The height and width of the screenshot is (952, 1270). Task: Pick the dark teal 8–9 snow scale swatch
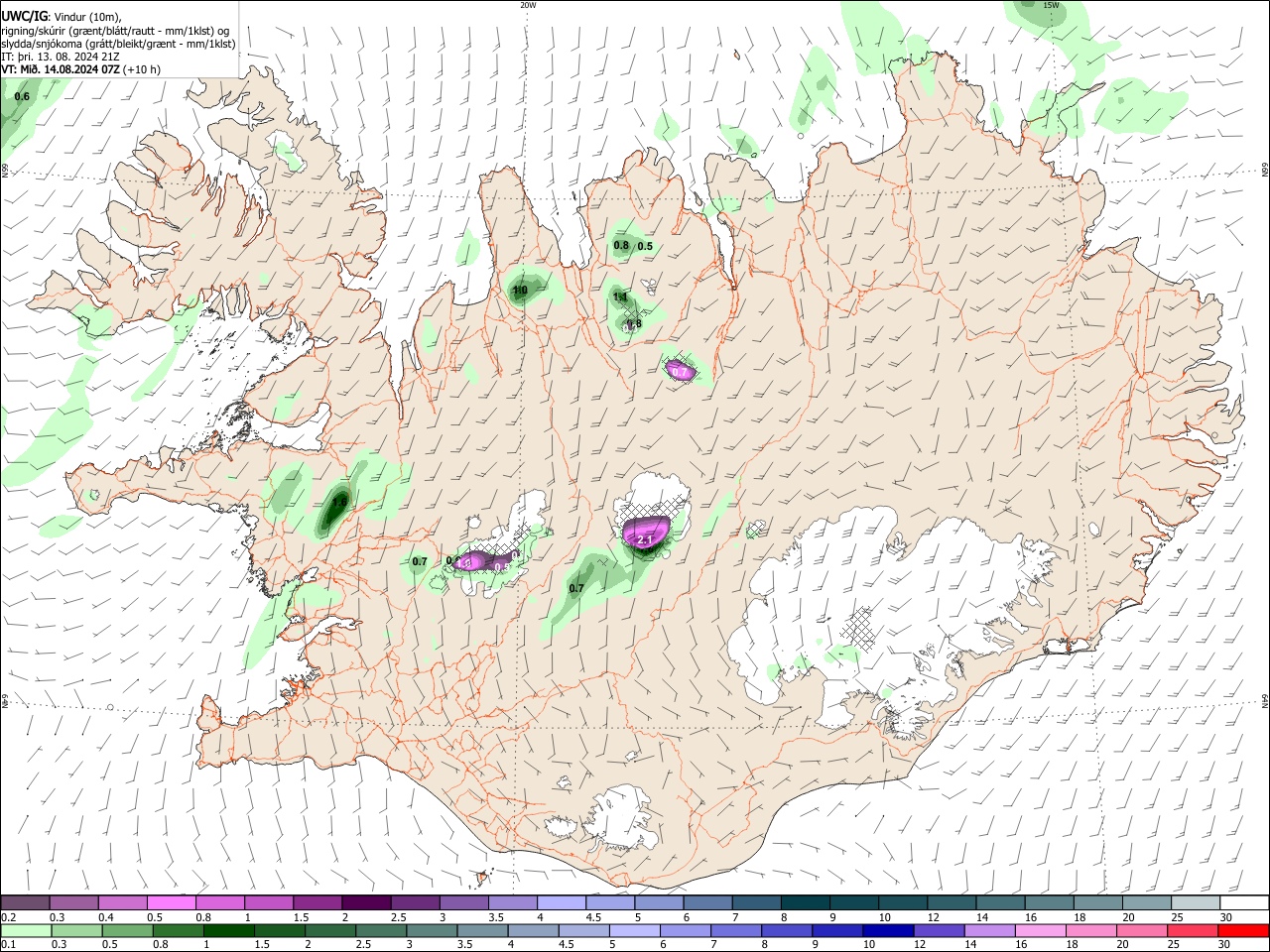tap(806, 903)
